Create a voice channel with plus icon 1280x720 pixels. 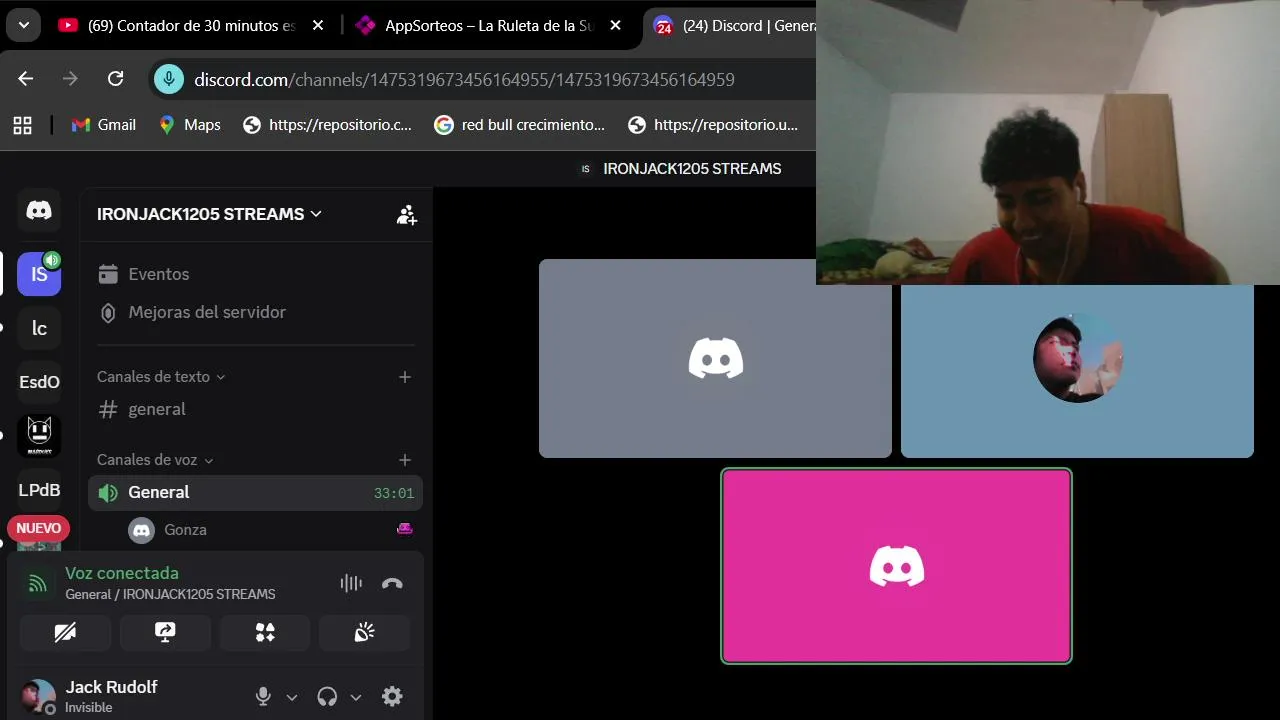coord(404,460)
